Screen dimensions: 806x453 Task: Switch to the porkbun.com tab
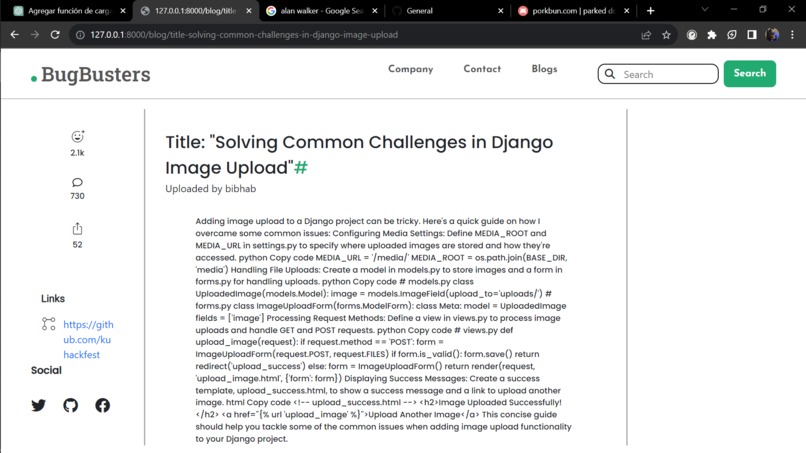coord(574,11)
